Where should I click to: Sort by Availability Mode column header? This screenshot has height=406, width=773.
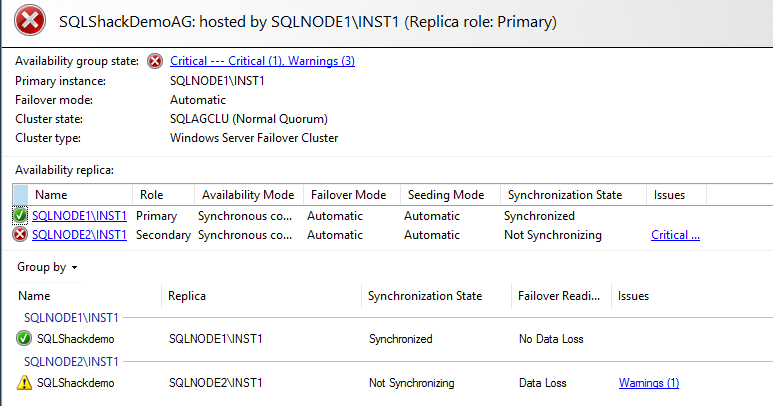tap(247, 195)
